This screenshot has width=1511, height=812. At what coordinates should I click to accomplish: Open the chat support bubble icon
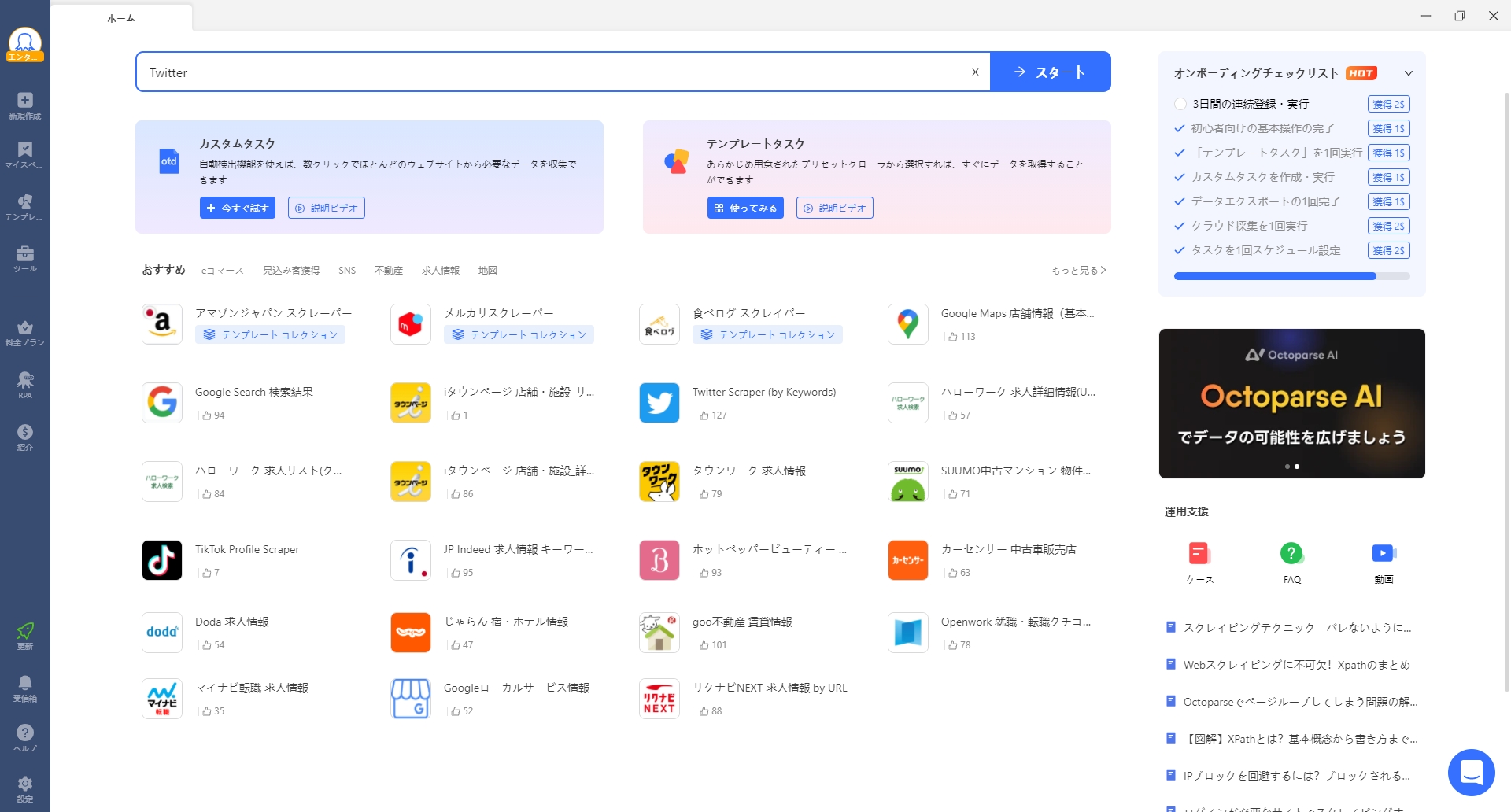coord(1472,773)
